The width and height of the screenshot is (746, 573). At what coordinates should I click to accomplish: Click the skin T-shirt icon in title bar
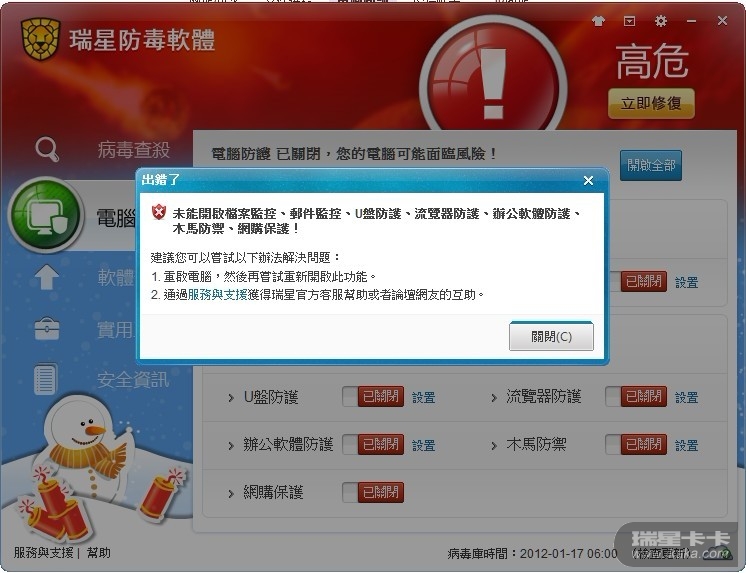599,21
